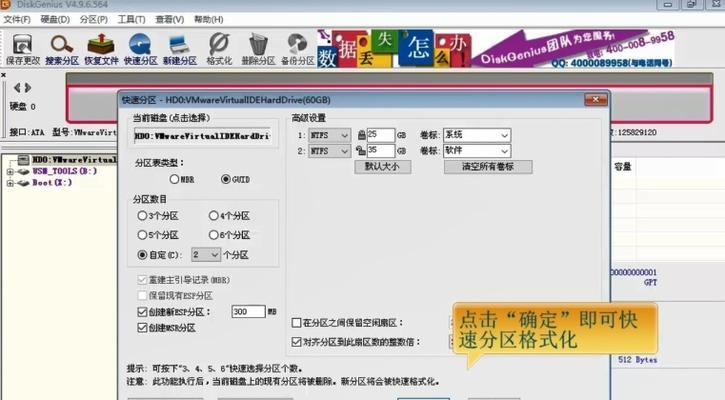
Task: Select HD0:VMwareVirtual in the disk tree
Action: [74, 160]
